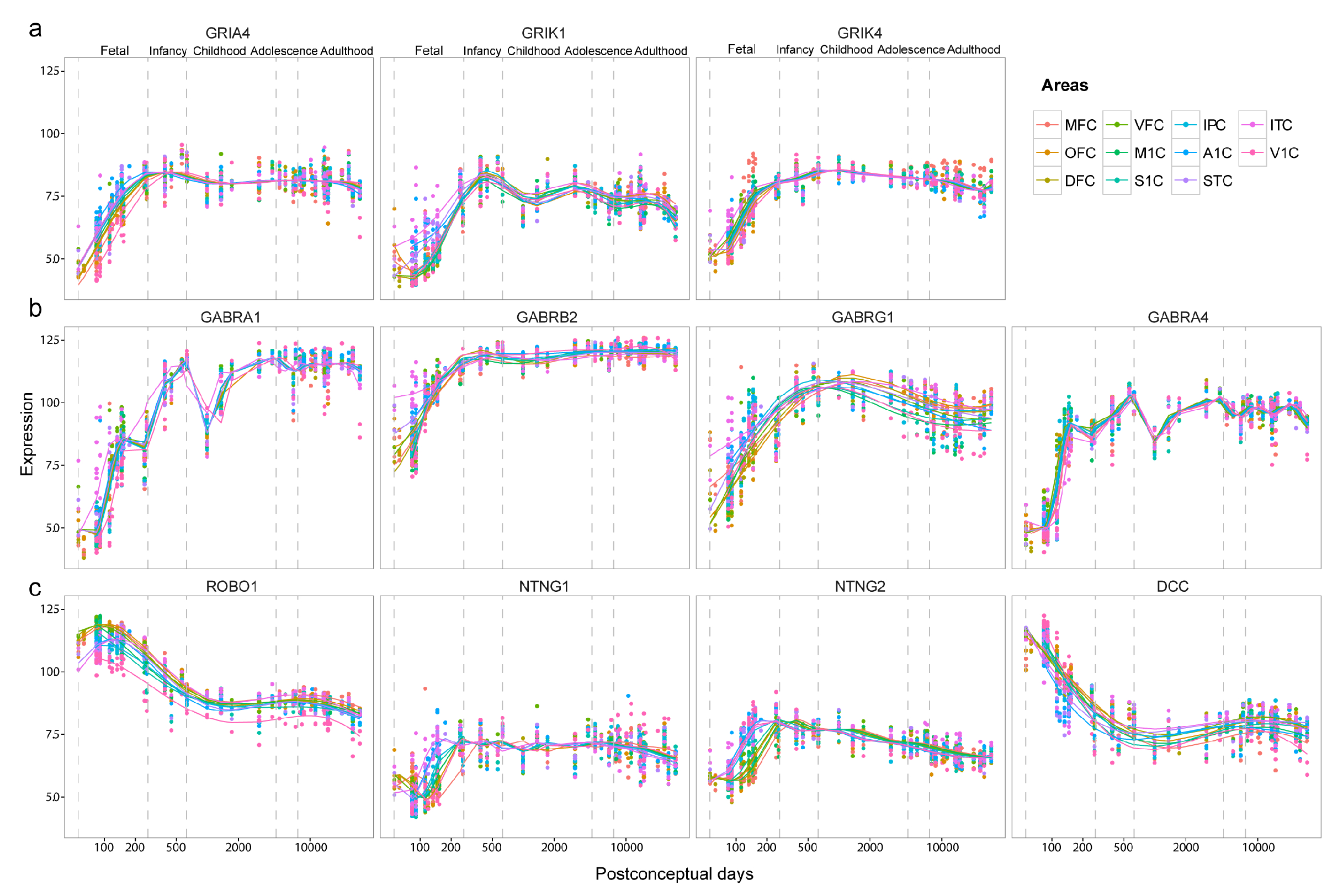Click the GABRA1 plot title
The image size is (1343, 896).
[x=230, y=317]
